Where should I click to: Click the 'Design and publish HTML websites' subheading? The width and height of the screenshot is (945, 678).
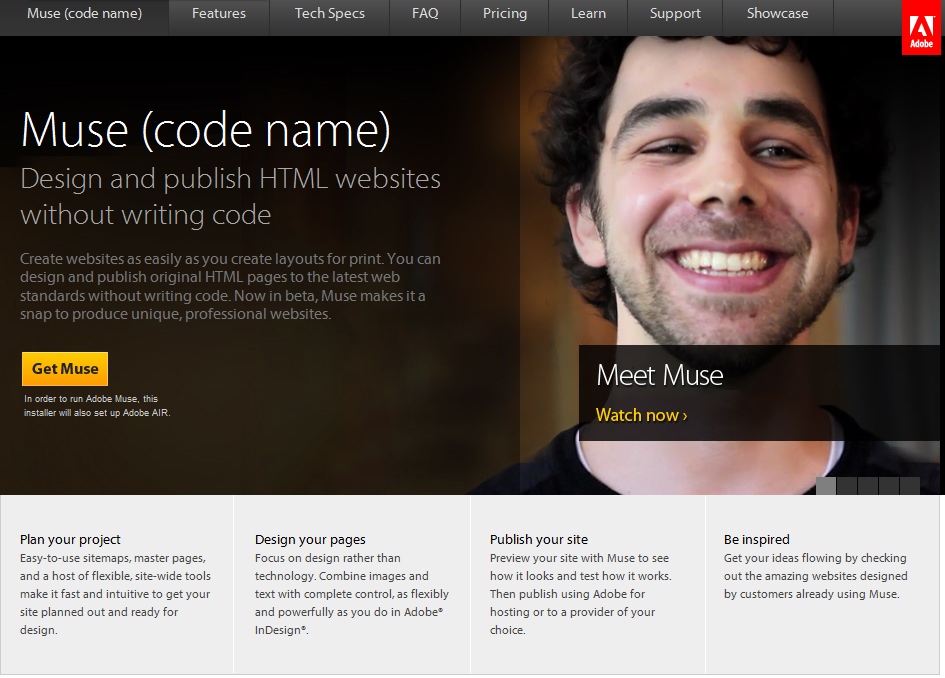coord(230,196)
